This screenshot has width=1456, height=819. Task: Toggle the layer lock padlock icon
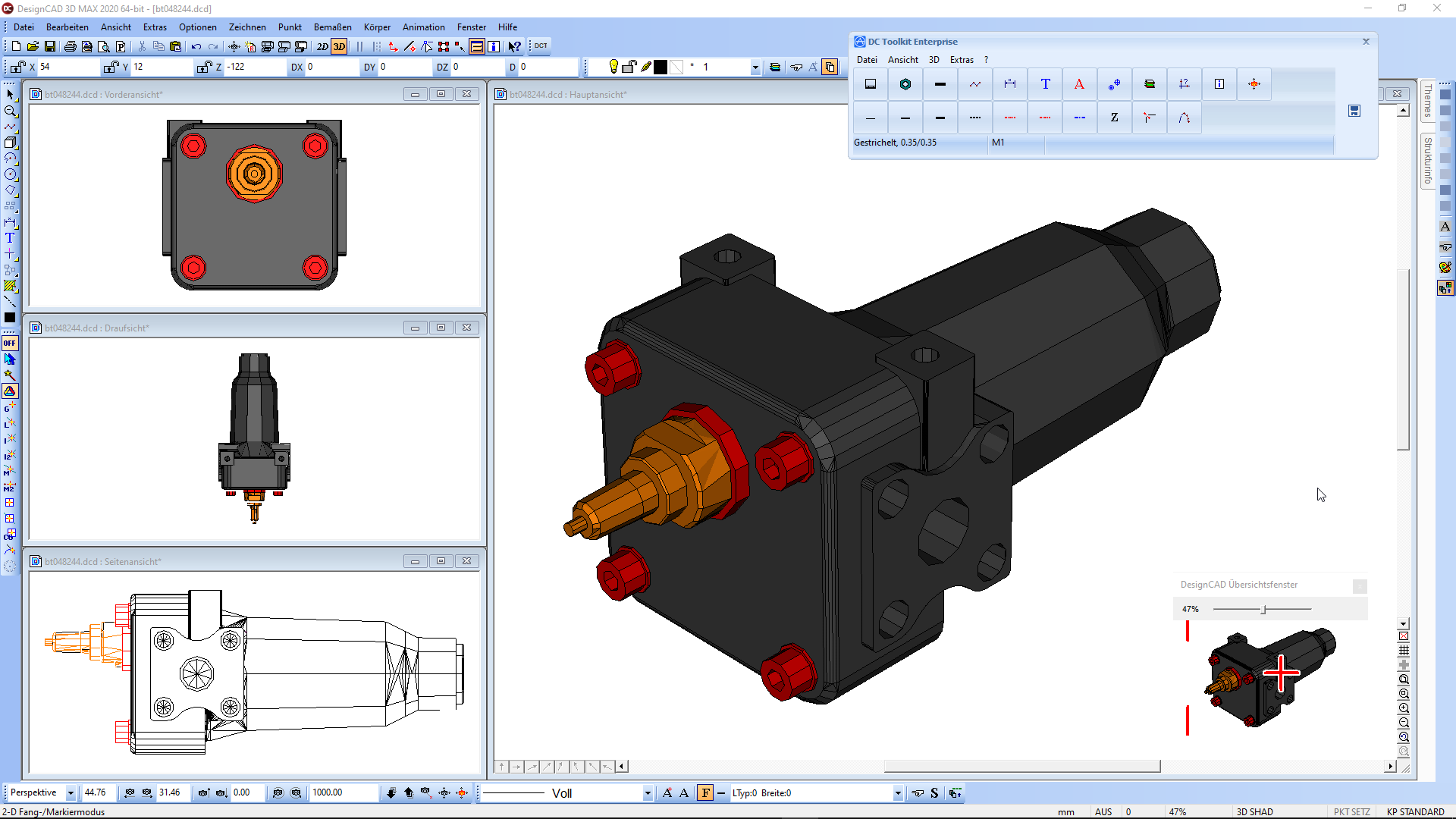tap(629, 67)
